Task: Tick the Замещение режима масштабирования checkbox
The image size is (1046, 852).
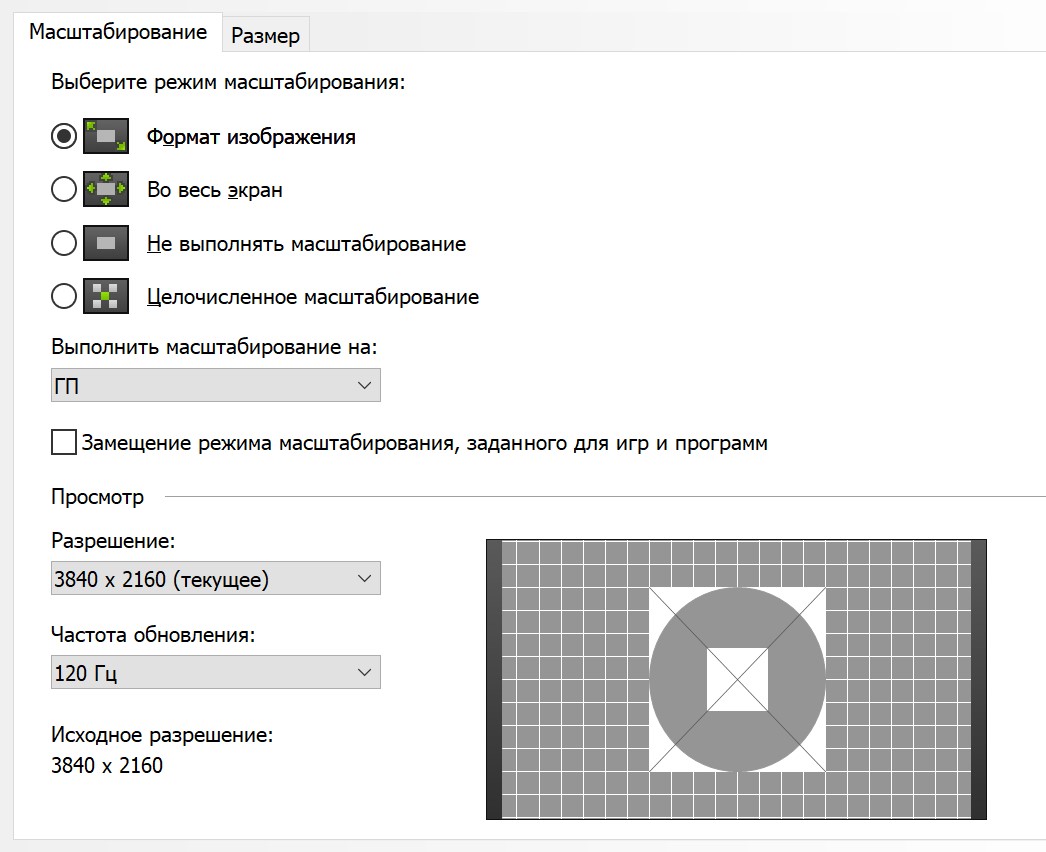Action: click(x=64, y=442)
